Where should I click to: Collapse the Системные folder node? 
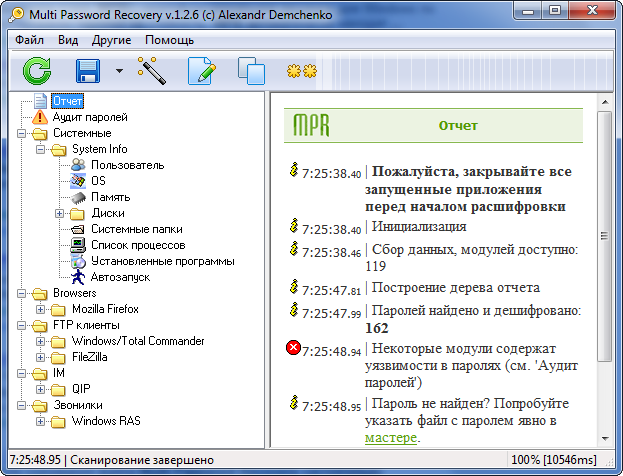click(x=21, y=134)
